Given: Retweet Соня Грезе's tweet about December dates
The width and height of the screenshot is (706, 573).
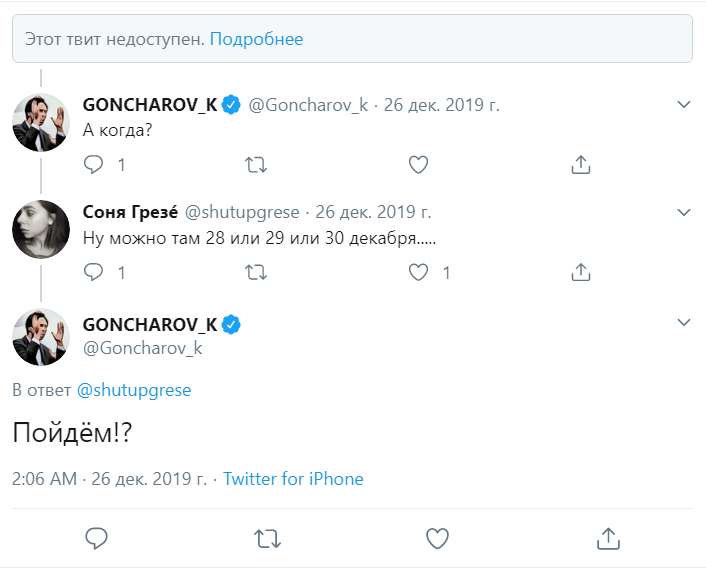Looking at the screenshot, I should pyautogui.click(x=256, y=271).
